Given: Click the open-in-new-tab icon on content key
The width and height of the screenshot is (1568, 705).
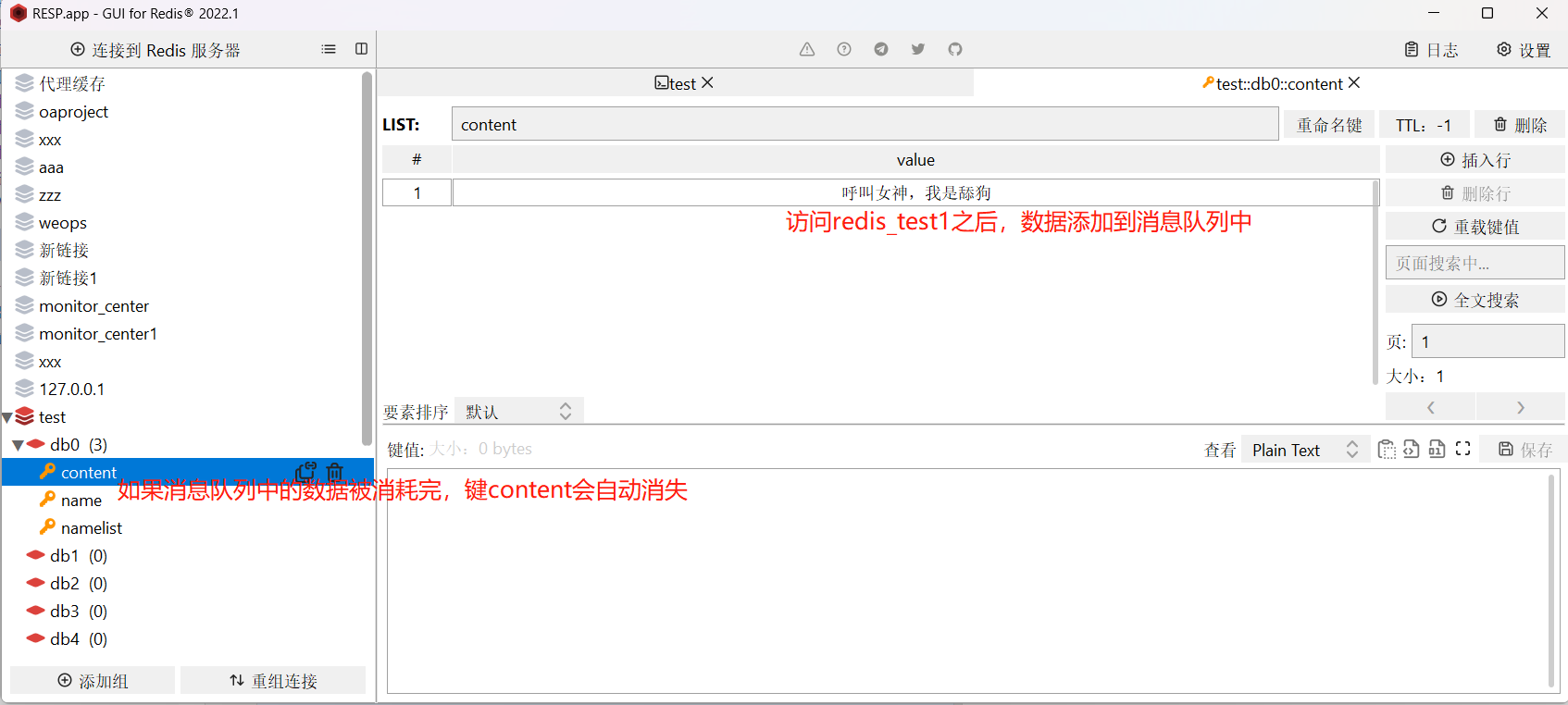Looking at the screenshot, I should [305, 472].
